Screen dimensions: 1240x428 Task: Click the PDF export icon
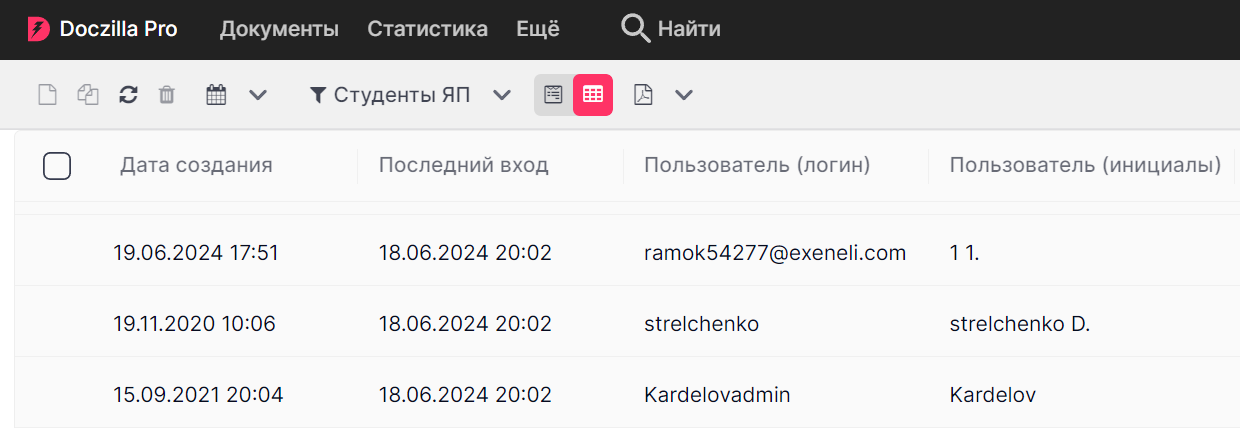coord(643,95)
